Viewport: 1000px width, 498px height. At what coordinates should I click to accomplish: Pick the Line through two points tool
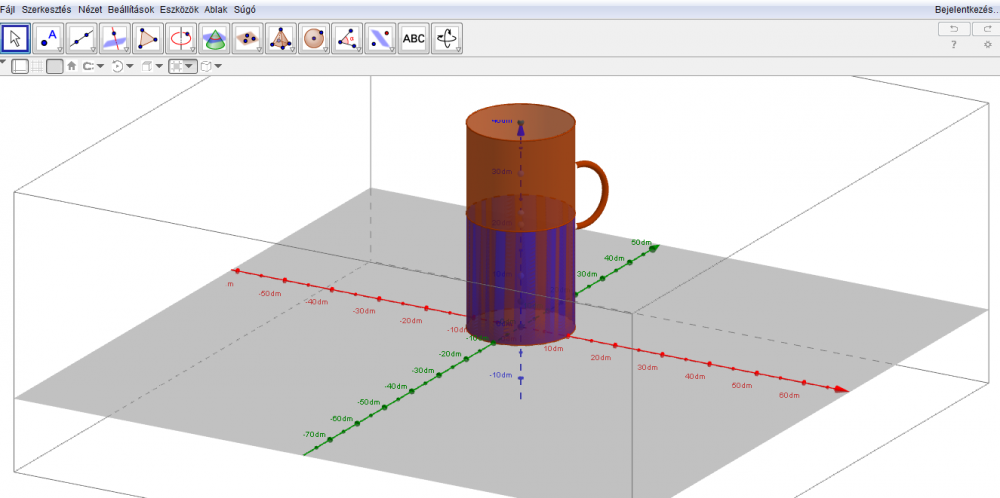coord(82,39)
